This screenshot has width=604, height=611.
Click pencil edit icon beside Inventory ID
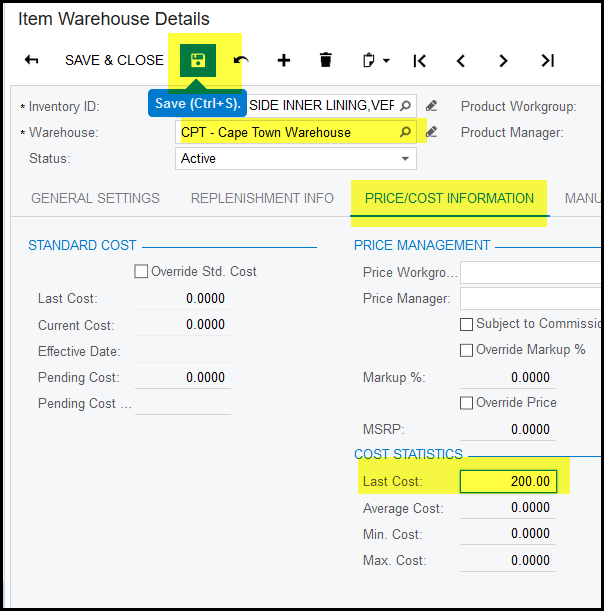point(432,106)
